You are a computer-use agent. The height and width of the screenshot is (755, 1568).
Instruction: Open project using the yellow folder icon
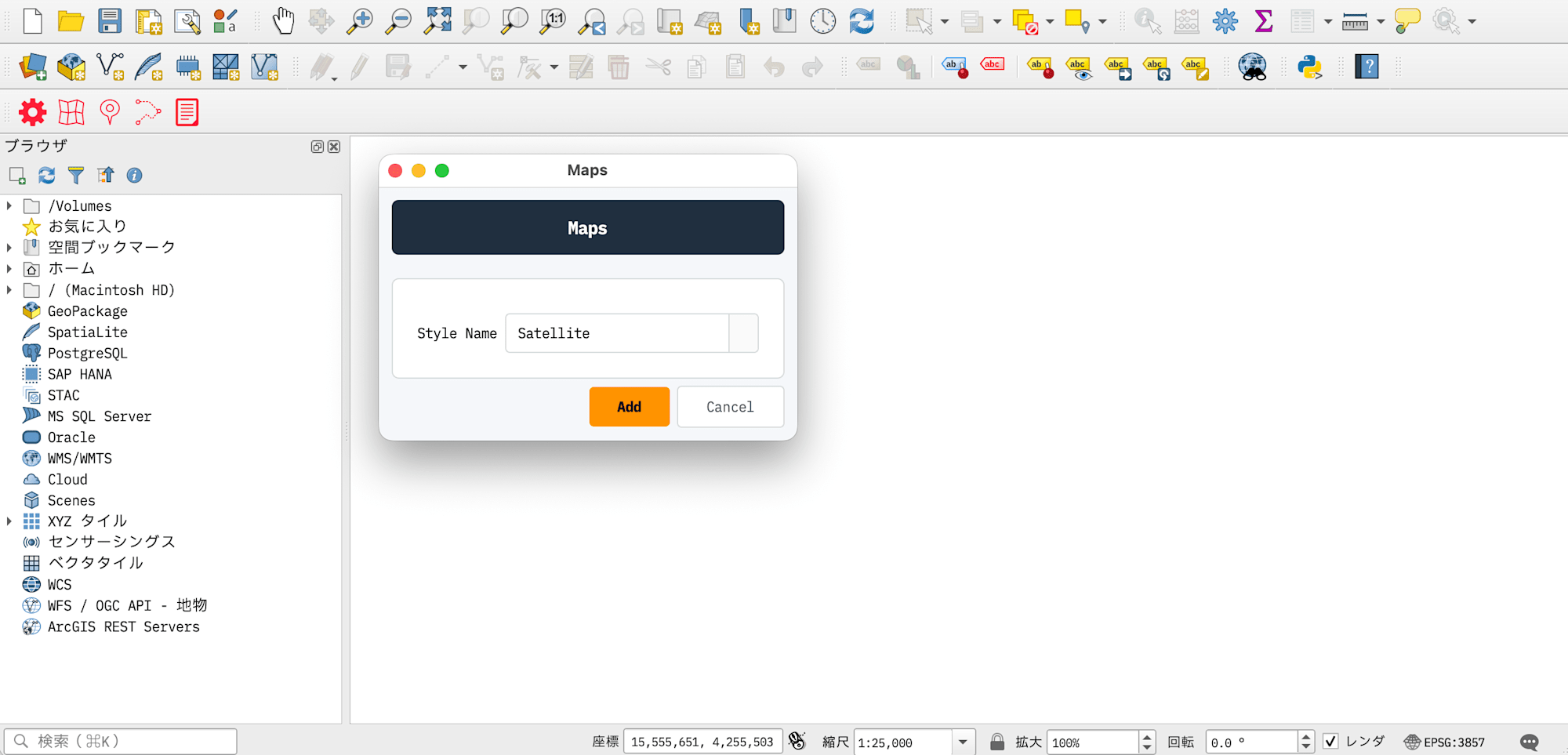click(x=71, y=21)
